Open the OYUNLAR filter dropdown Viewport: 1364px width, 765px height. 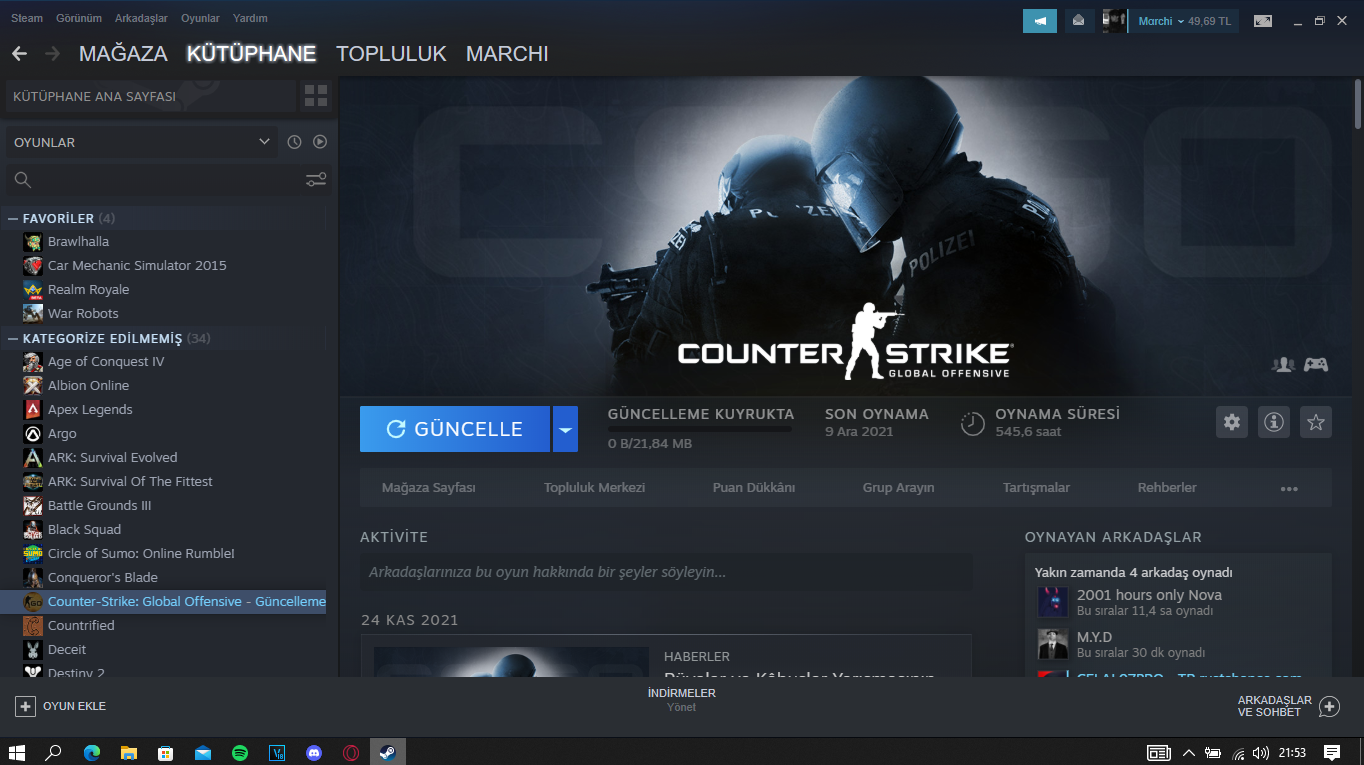pyautogui.click(x=141, y=142)
